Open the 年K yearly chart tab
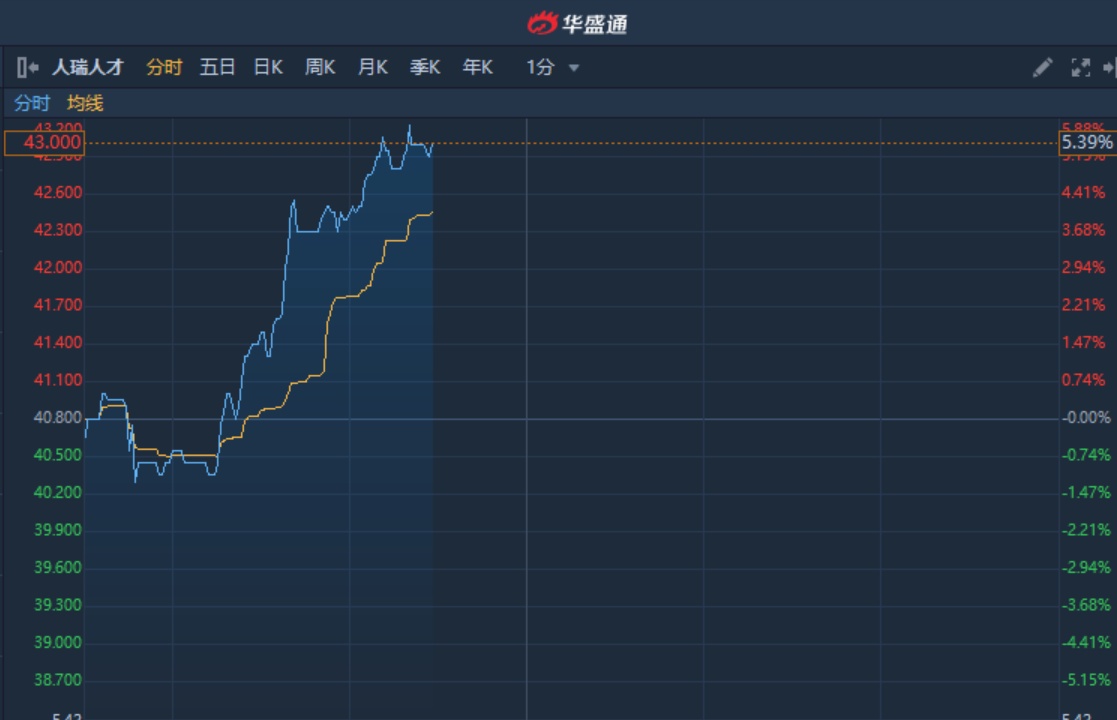 [x=477, y=68]
